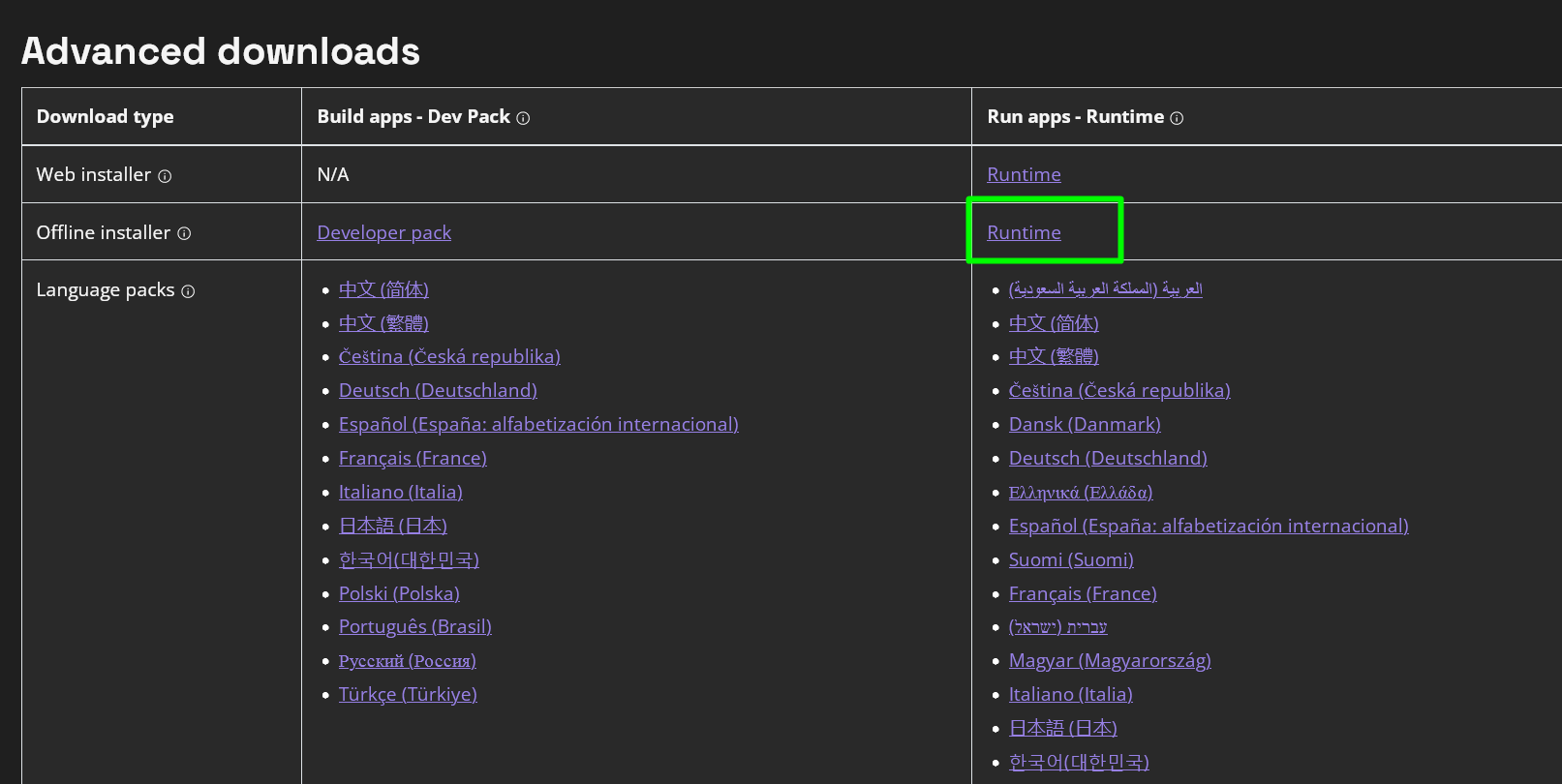Image resolution: width=1562 pixels, height=784 pixels.
Task: Open the Web installer Runtime link
Action: pyautogui.click(x=1024, y=174)
